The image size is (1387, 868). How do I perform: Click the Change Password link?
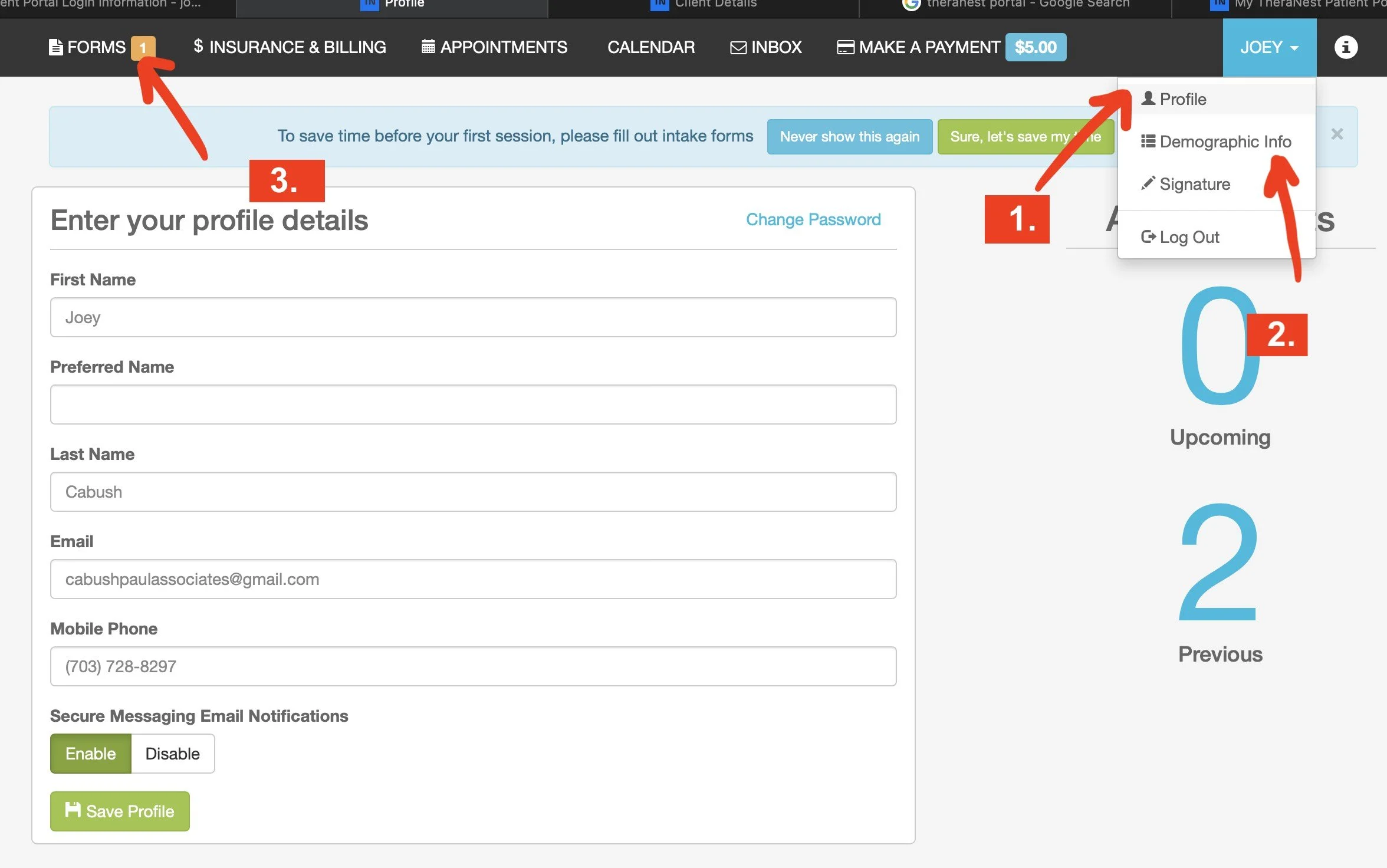[813, 219]
